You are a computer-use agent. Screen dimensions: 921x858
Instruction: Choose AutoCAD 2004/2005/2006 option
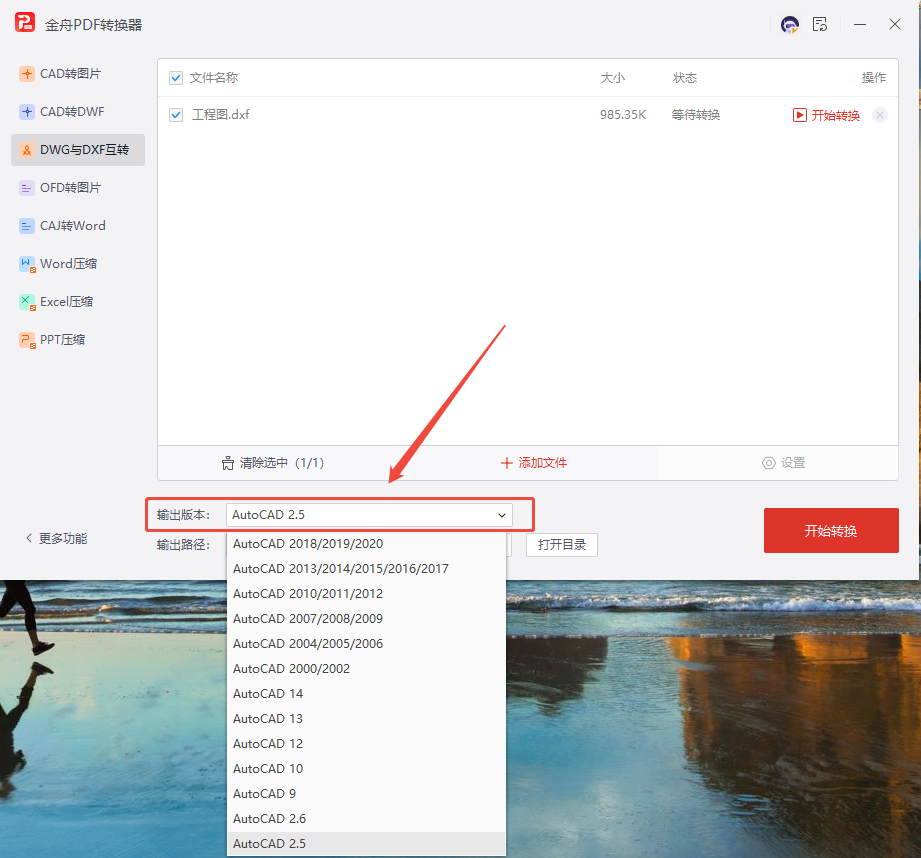(366, 644)
